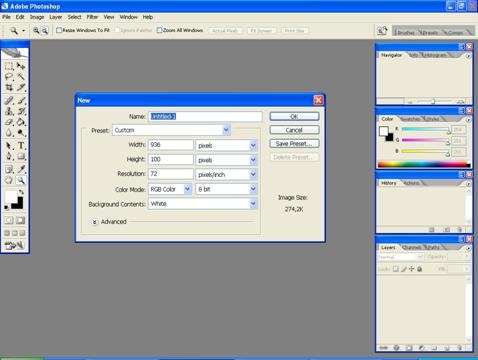Click the Save Preset button
The image size is (478, 360).
tap(294, 144)
